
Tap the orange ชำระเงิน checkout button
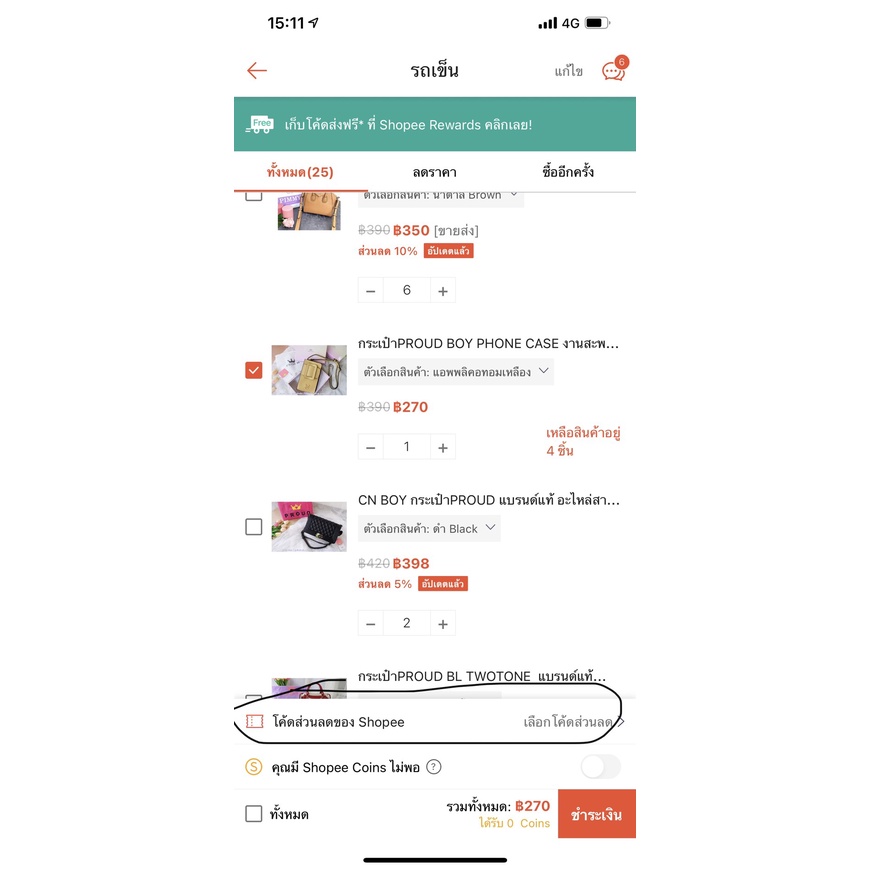(x=596, y=813)
